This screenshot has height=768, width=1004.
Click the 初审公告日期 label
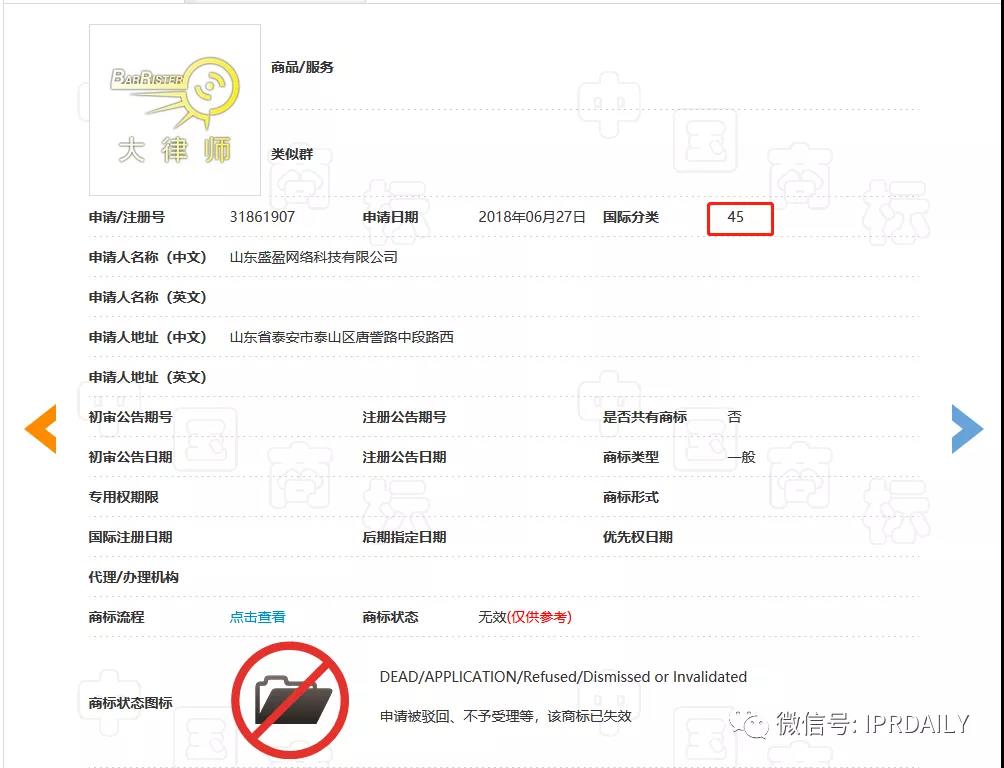(131, 457)
